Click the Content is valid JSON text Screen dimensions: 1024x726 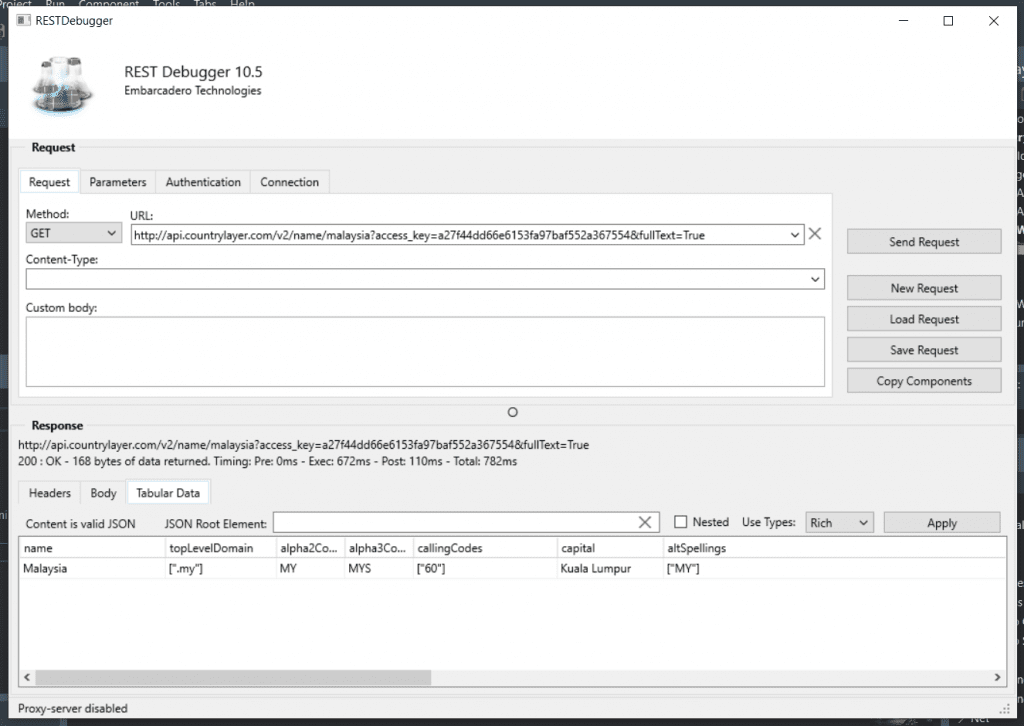pos(80,524)
